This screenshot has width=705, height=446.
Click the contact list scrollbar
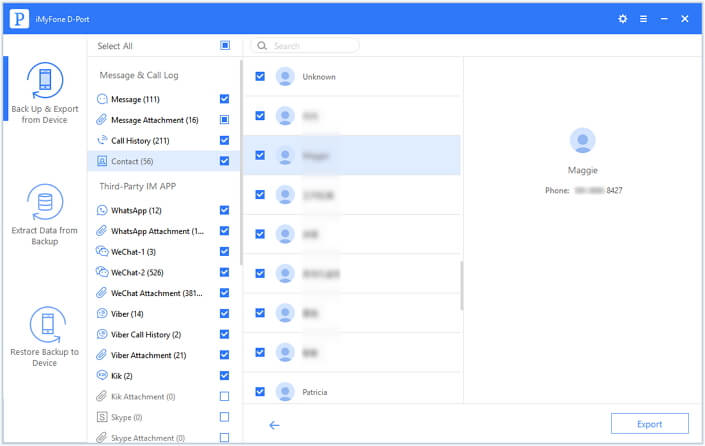[x=462, y=286]
